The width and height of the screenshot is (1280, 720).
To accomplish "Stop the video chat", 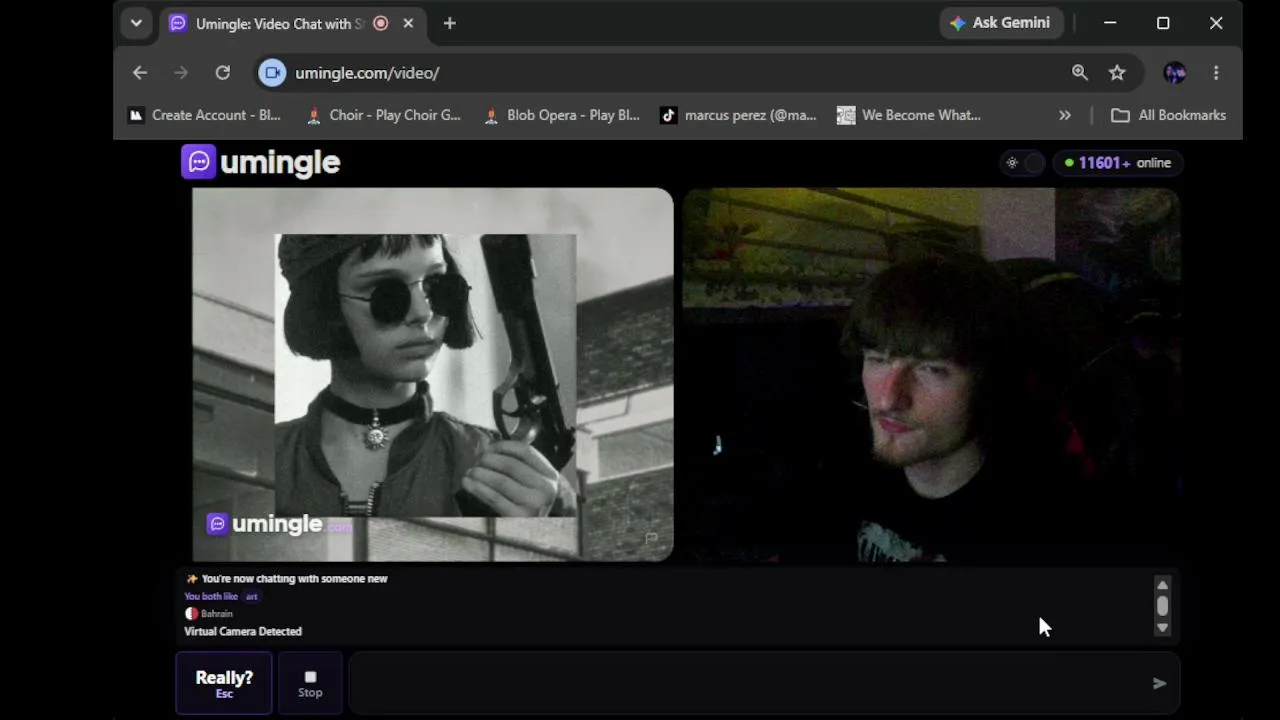I will pyautogui.click(x=310, y=683).
